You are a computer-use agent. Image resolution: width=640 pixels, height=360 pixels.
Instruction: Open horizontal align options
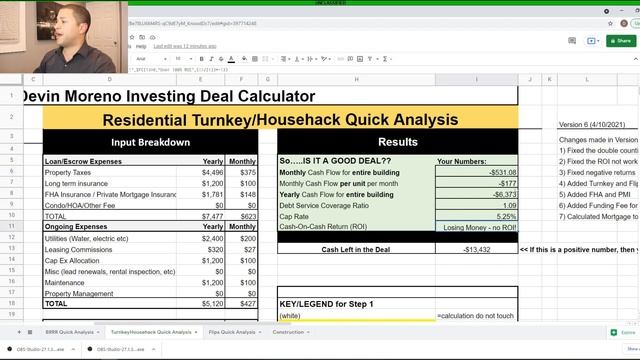[285, 59]
